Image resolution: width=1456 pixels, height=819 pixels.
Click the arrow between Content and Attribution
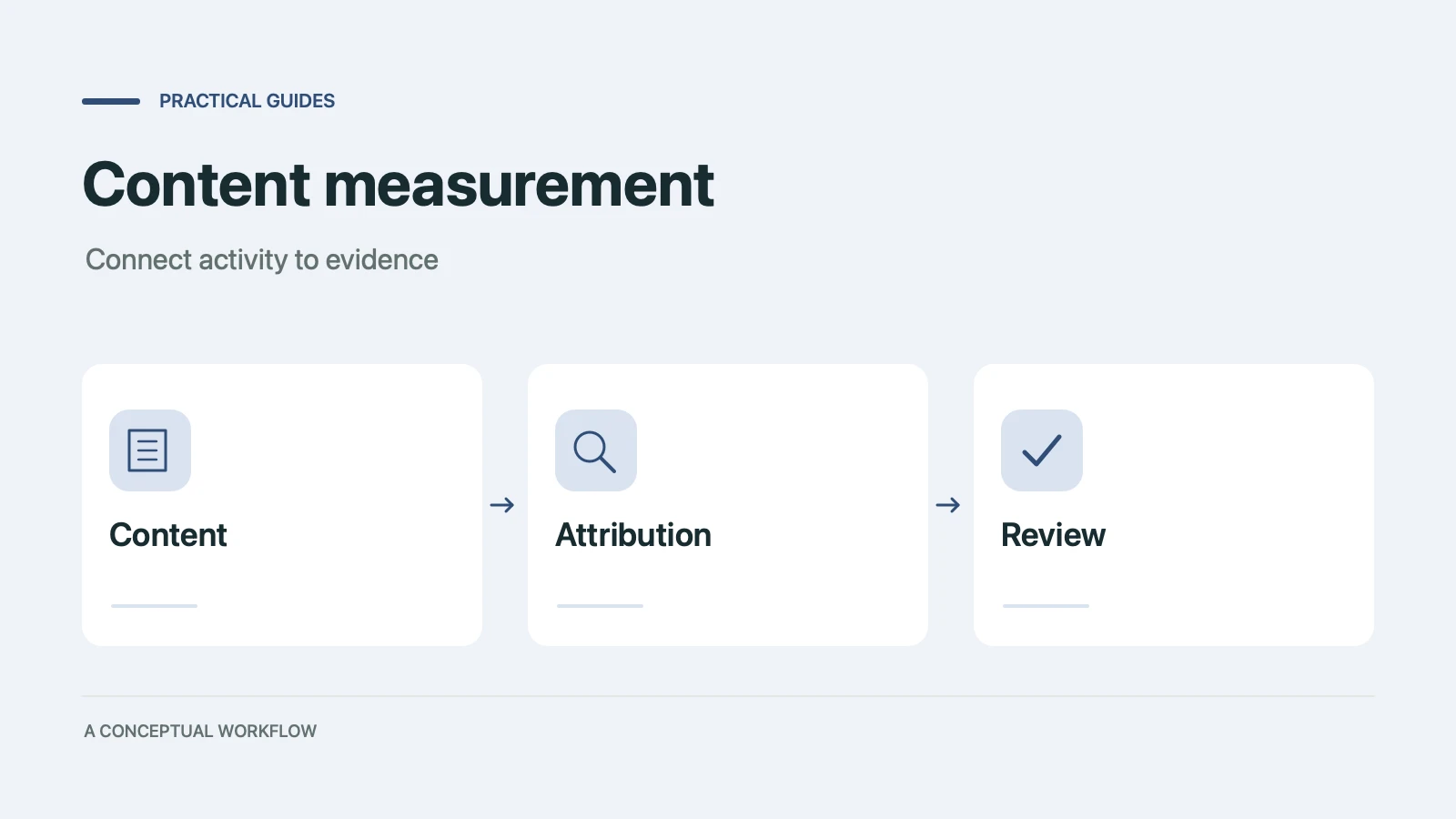[x=502, y=505]
